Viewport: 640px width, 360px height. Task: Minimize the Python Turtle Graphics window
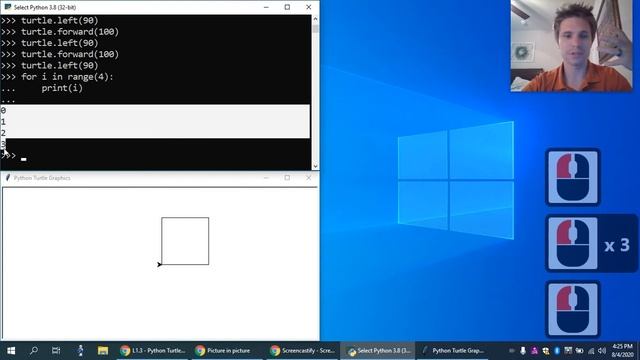[266, 178]
